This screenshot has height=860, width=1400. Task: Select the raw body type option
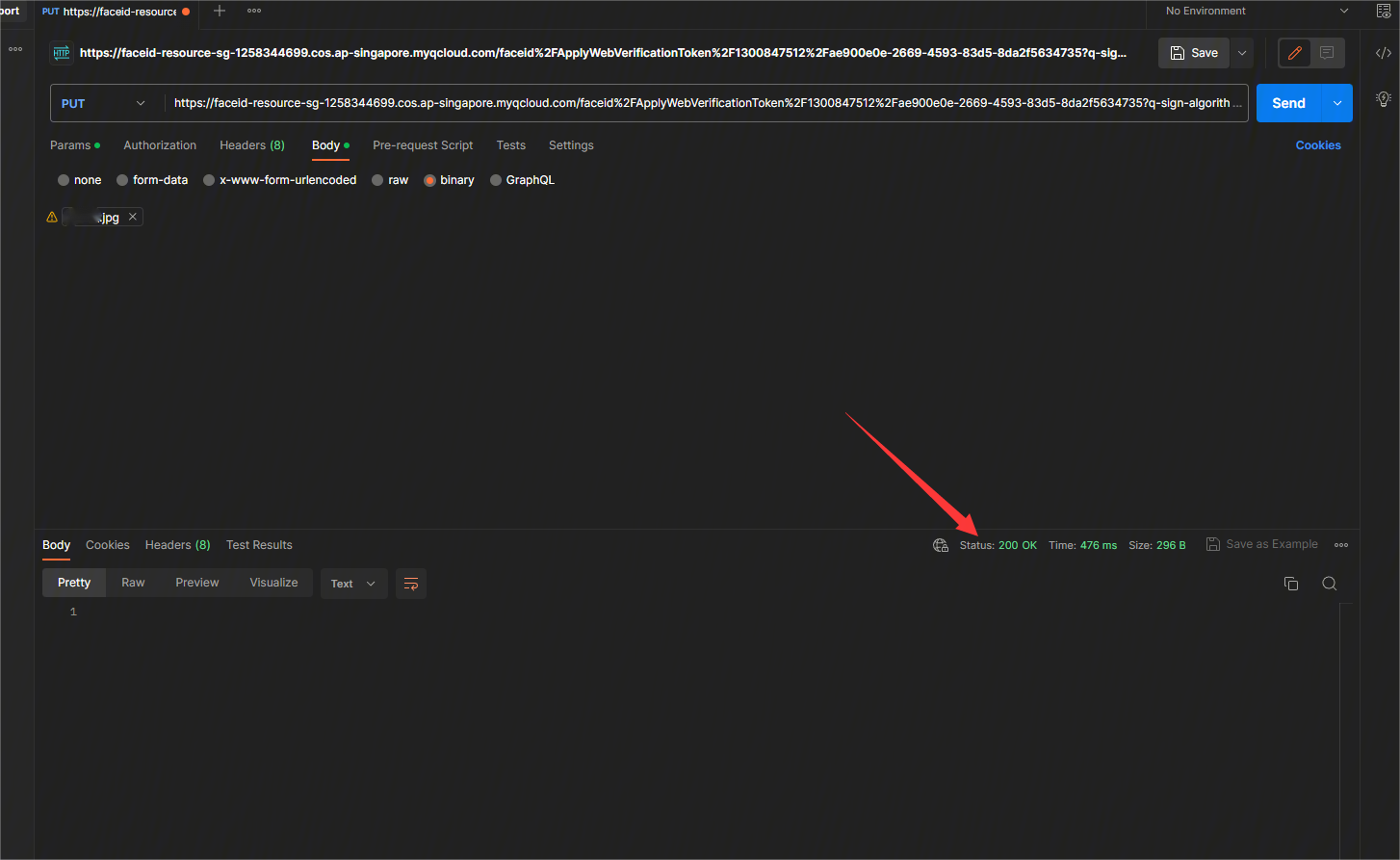pos(378,180)
